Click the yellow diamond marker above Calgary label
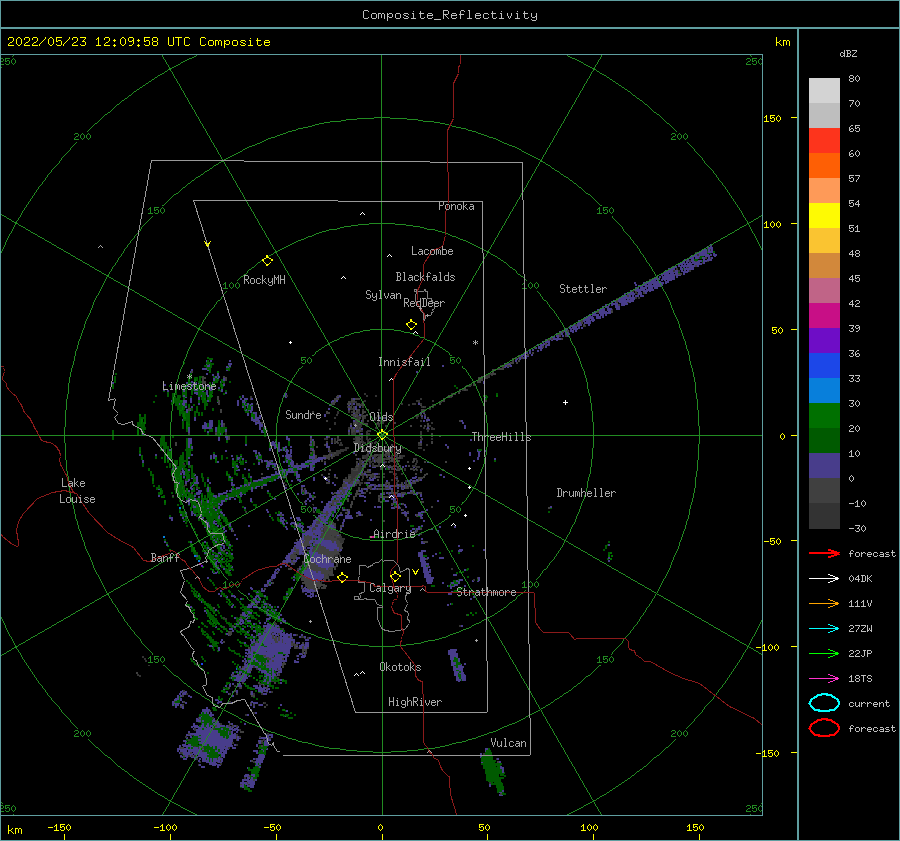This screenshot has height=841, width=900. pyautogui.click(x=395, y=576)
